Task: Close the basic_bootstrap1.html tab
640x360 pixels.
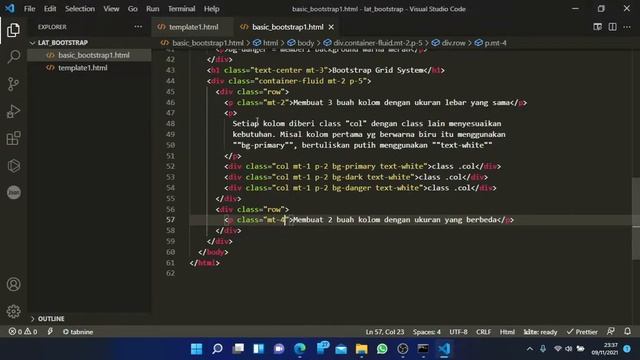Action: point(331,27)
